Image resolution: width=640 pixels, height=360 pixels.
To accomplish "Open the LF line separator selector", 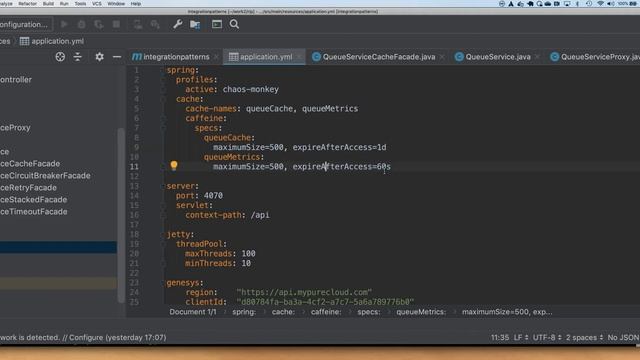I will click(521, 338).
